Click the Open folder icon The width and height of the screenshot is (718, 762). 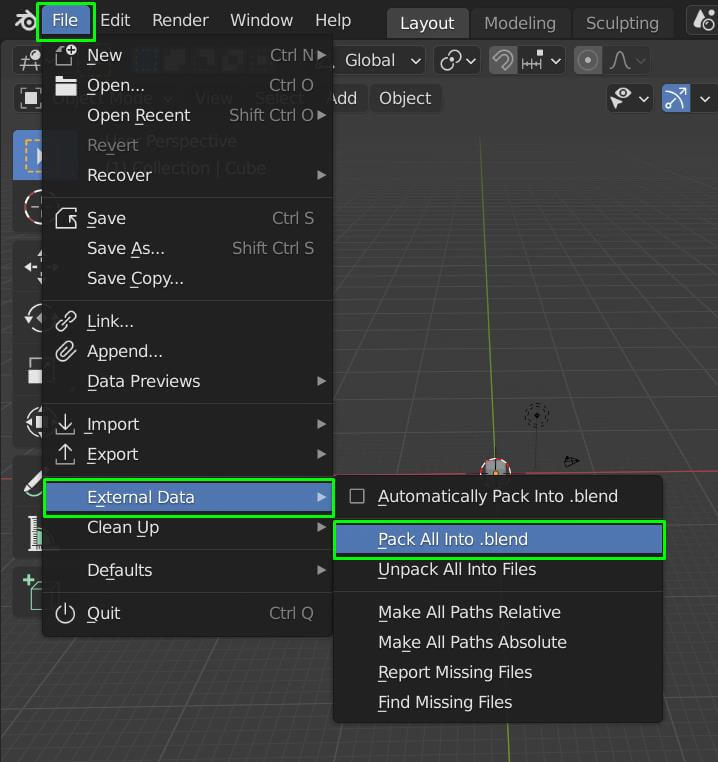pyautogui.click(x=66, y=85)
